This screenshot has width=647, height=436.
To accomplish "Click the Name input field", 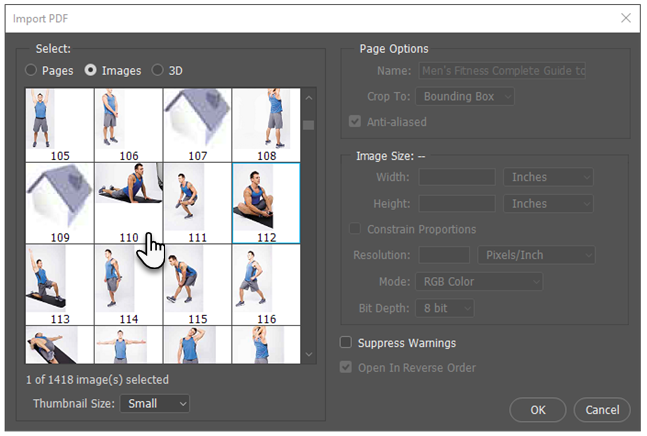I will tap(502, 71).
